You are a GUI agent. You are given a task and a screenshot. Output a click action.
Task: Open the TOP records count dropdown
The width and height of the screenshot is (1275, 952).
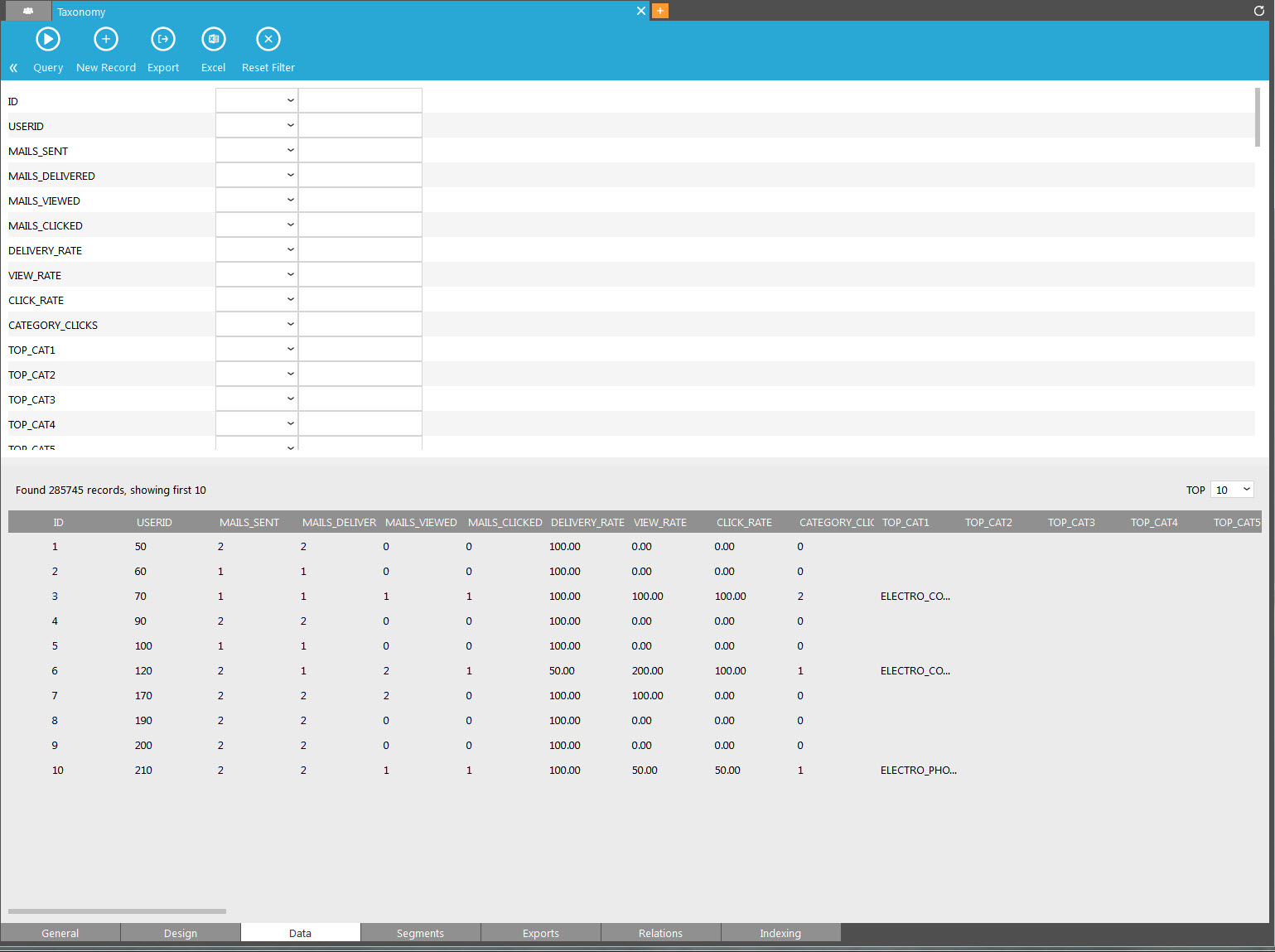[1232, 490]
